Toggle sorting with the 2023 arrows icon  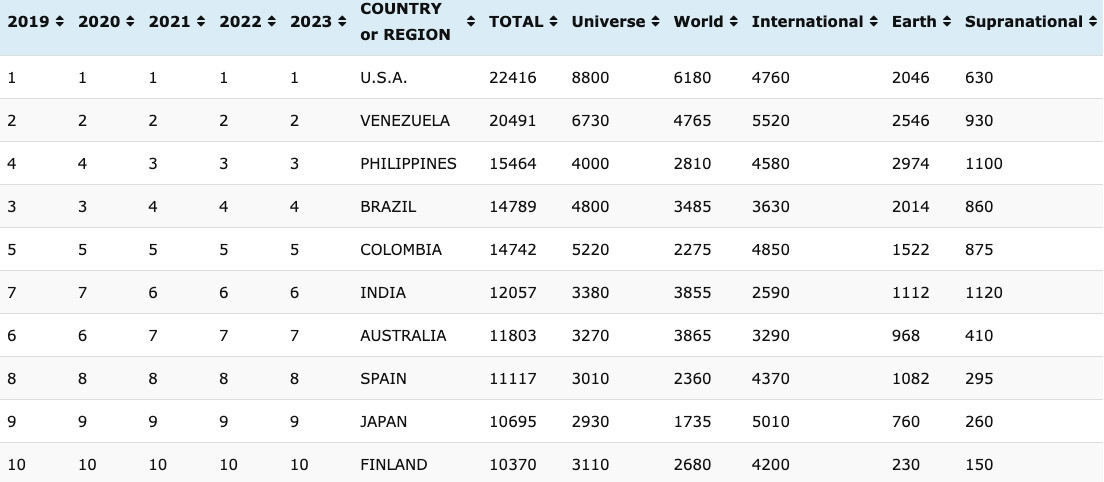341,22
